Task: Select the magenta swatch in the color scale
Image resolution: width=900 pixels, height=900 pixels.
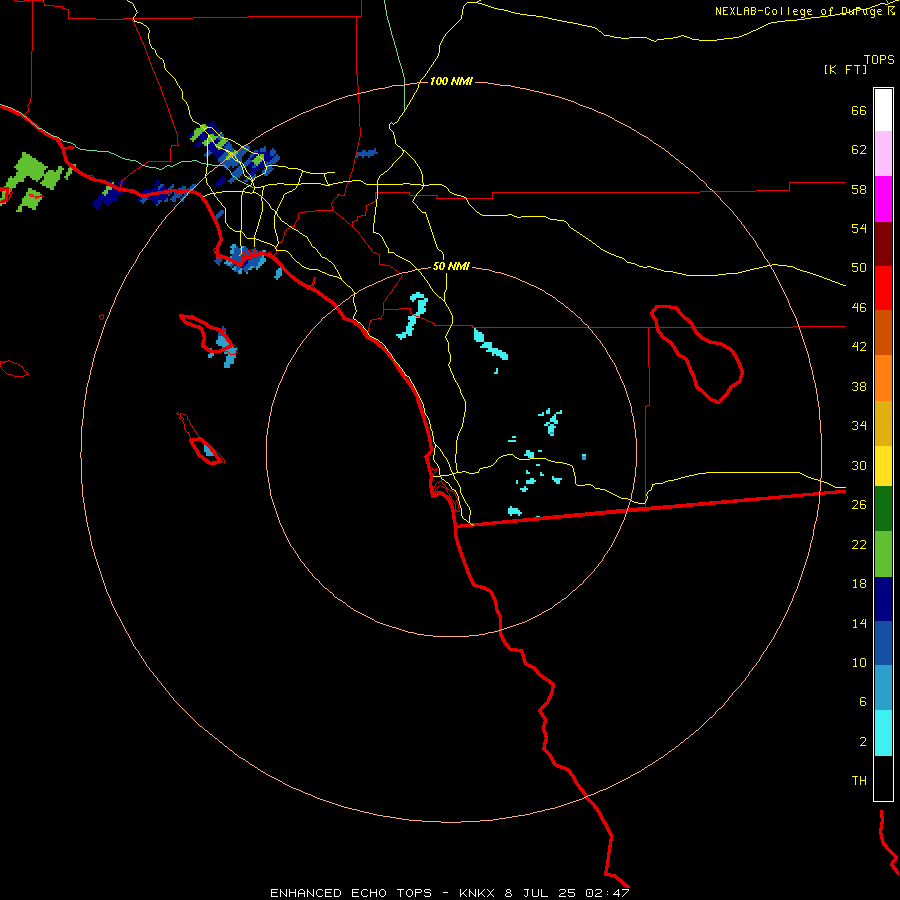Action: [x=883, y=199]
